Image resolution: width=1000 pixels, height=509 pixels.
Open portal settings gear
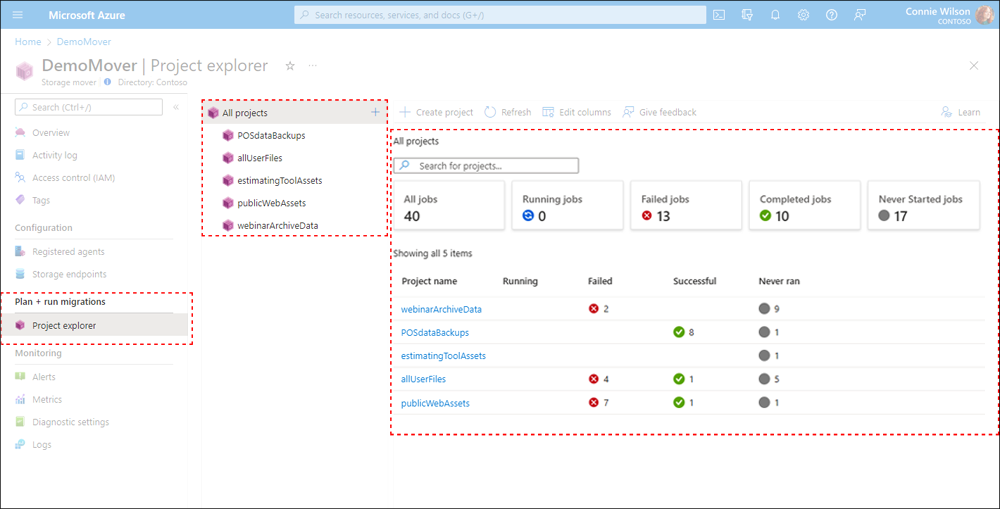tap(804, 15)
